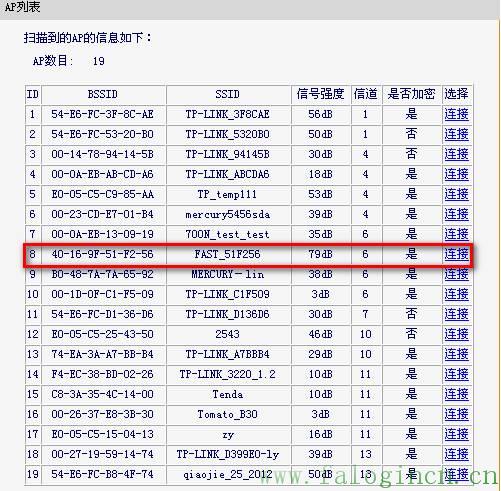Viewport: 501px width, 491px height.
Task: Click the BSSID column header
Action: pyautogui.click(x=103, y=94)
